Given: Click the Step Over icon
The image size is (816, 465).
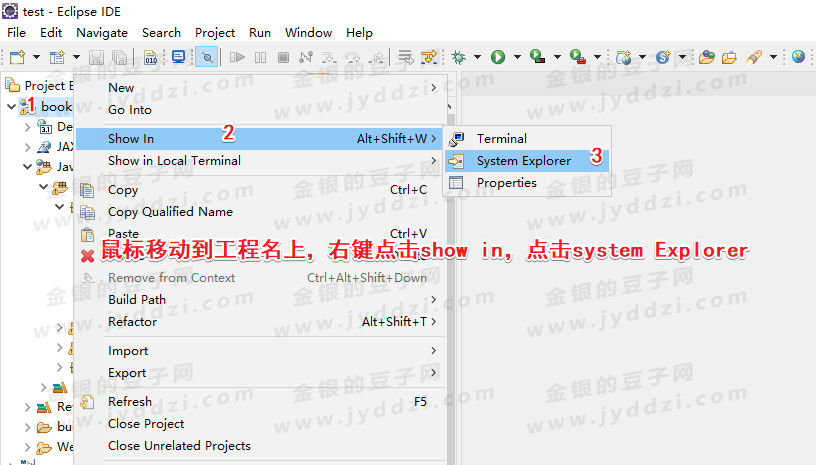Looking at the screenshot, I should coord(352,57).
